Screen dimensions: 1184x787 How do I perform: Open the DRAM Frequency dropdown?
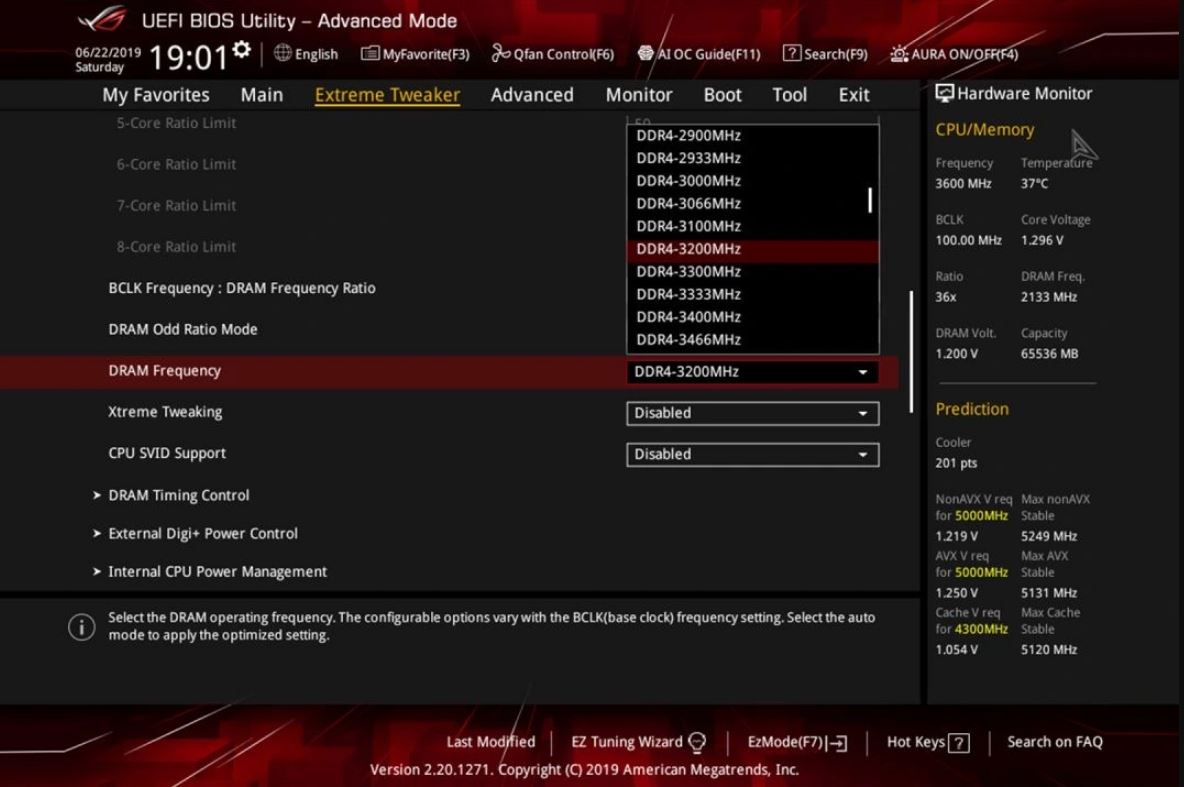753,372
